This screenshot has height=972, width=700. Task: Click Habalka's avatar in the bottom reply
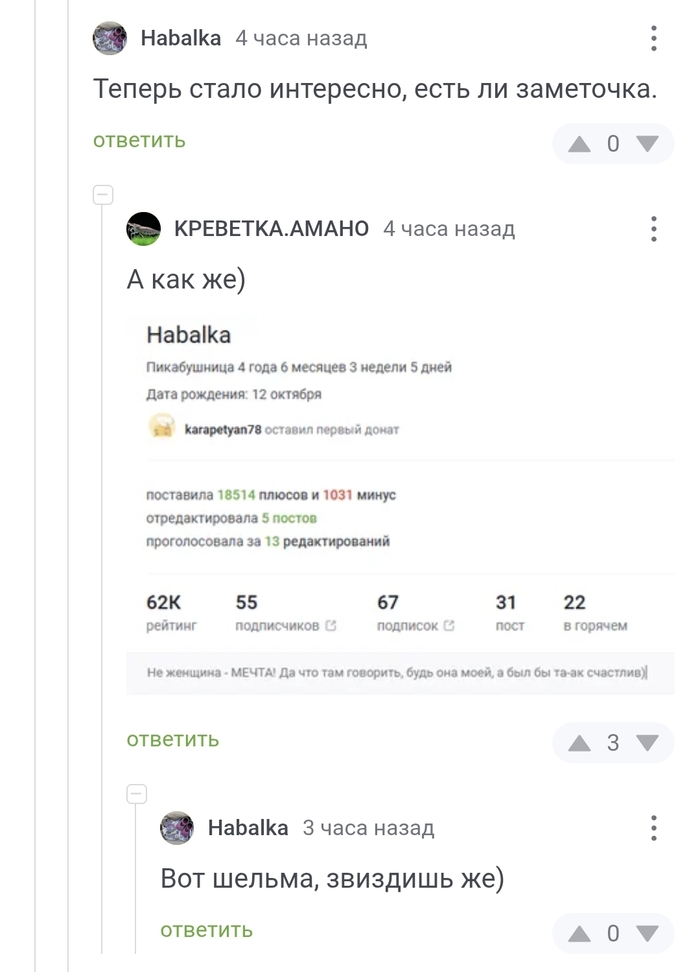point(175,827)
